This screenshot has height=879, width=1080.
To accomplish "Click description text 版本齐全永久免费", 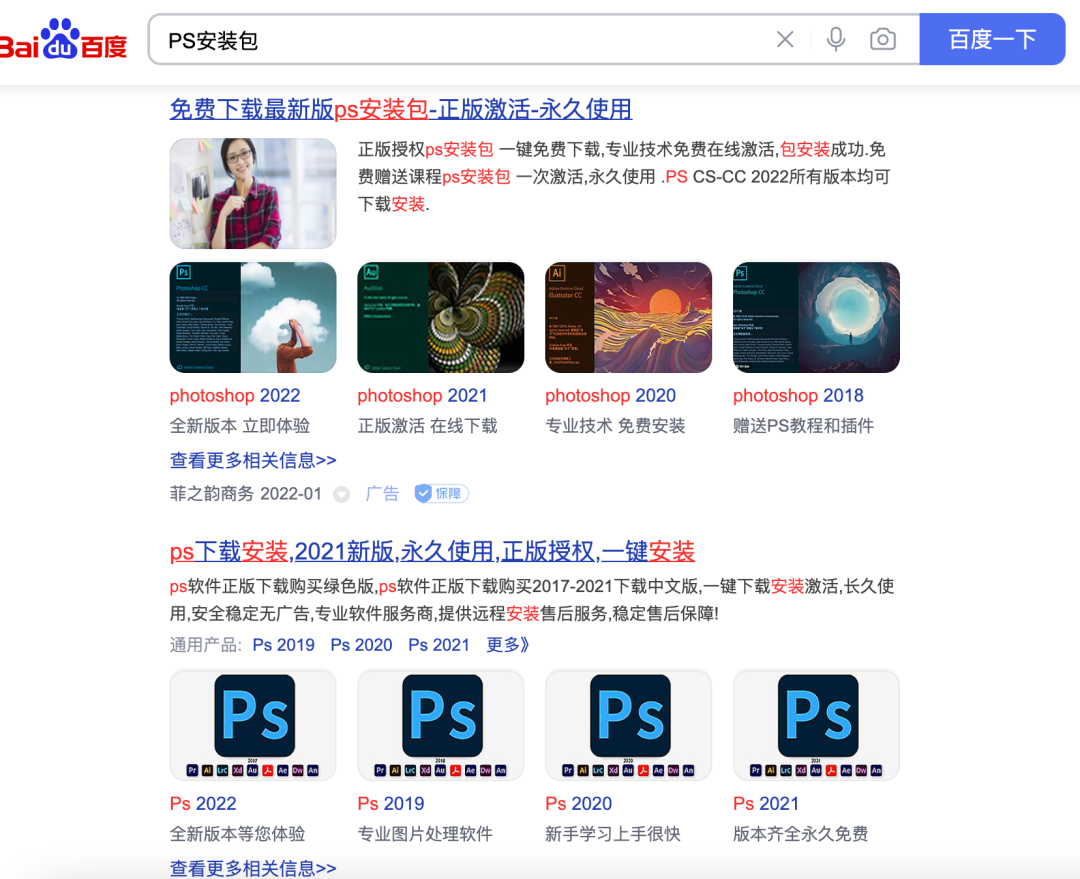I will click(800, 834).
